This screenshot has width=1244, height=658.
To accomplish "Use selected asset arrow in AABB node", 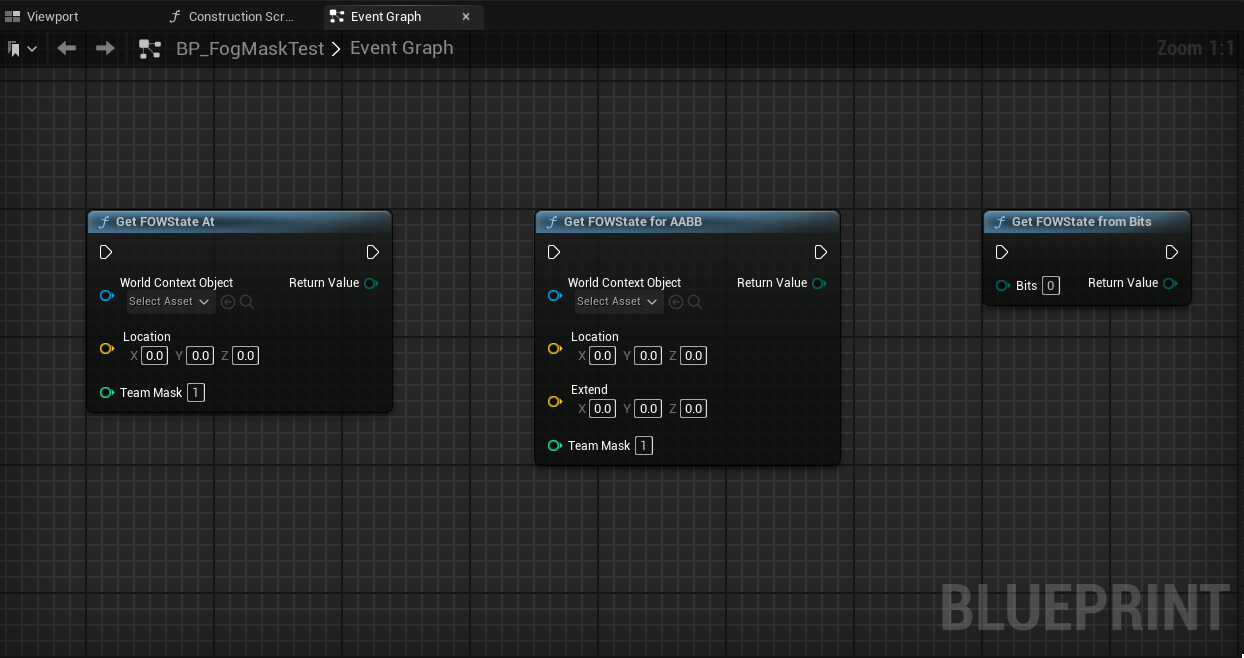I will [676, 302].
